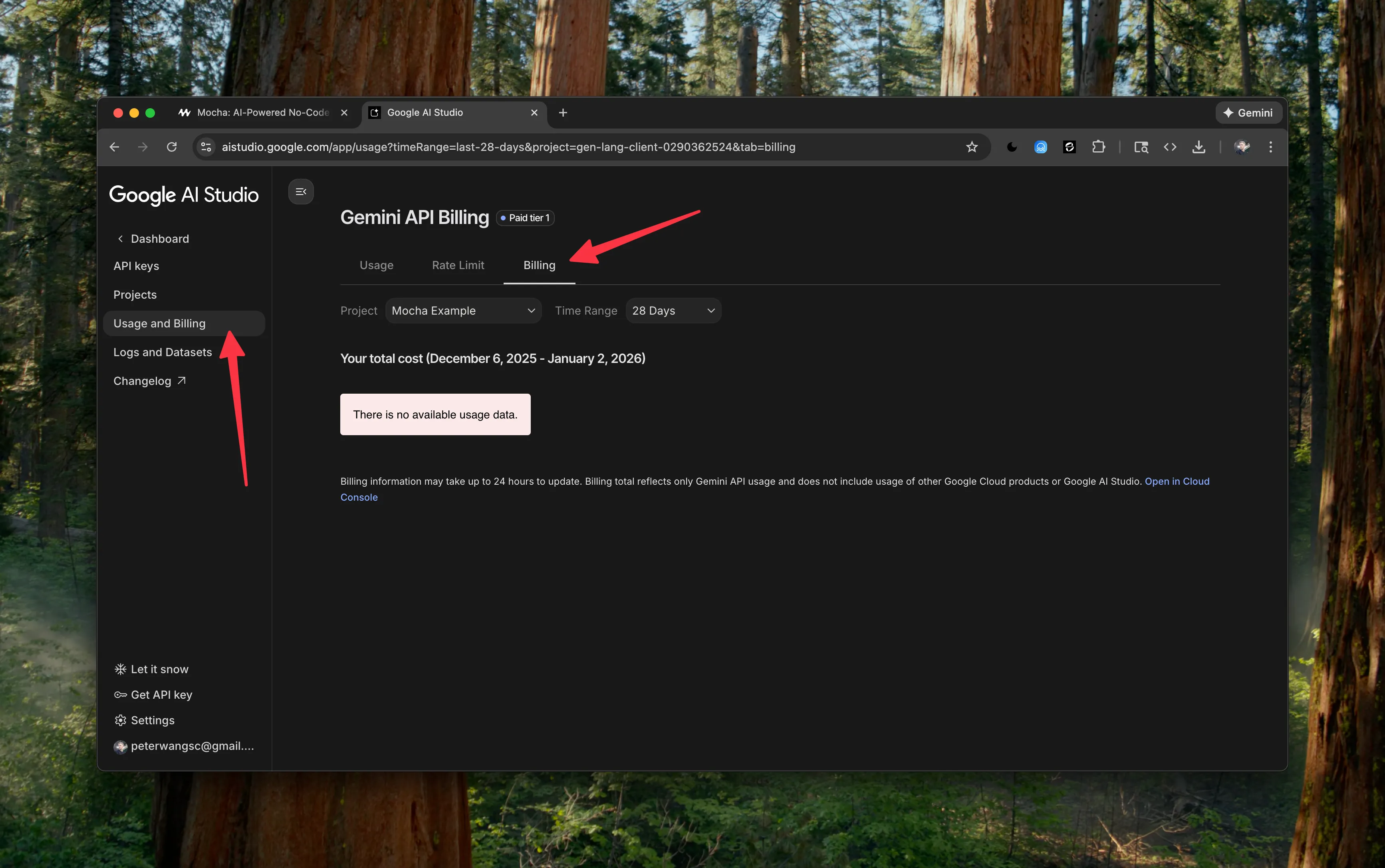
Task: Collapse the Google AI Studio sidebar
Action: pos(300,191)
